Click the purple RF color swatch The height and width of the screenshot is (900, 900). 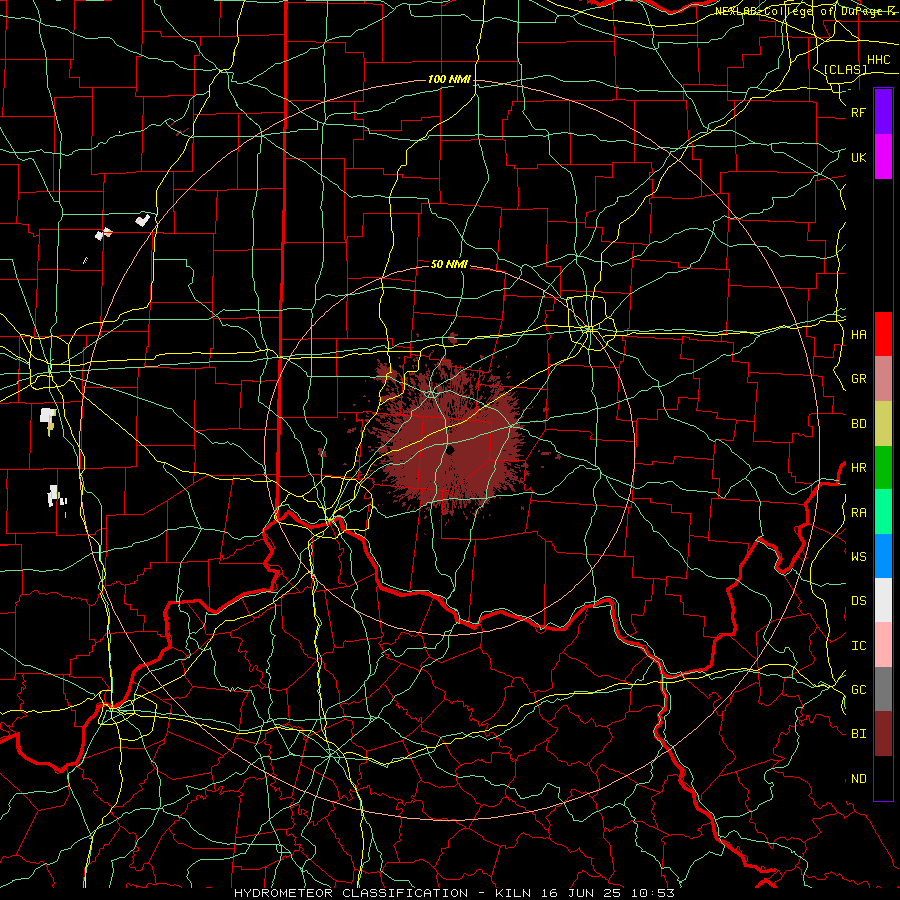(x=883, y=112)
